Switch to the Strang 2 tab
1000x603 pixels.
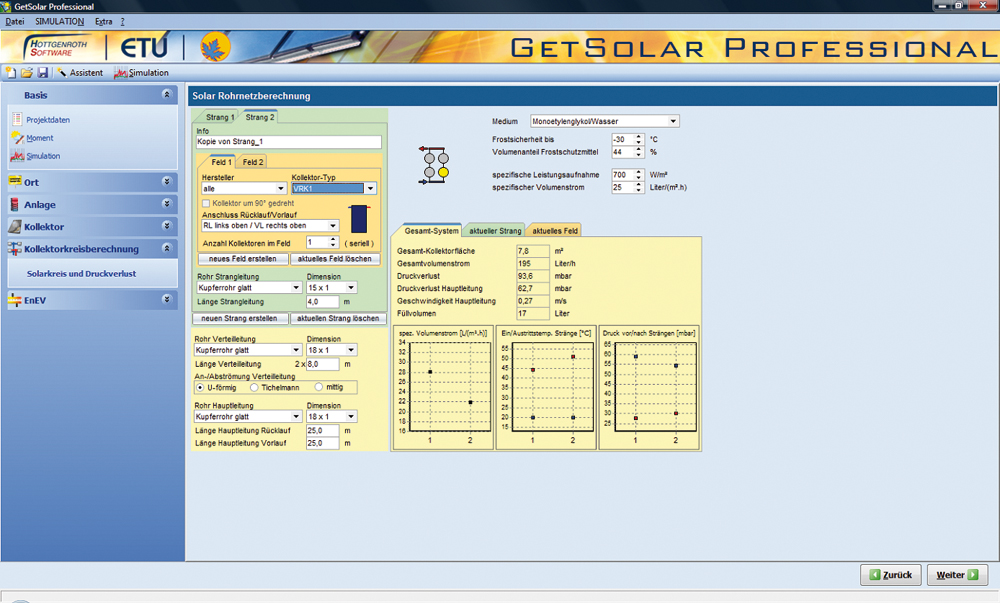pos(260,117)
